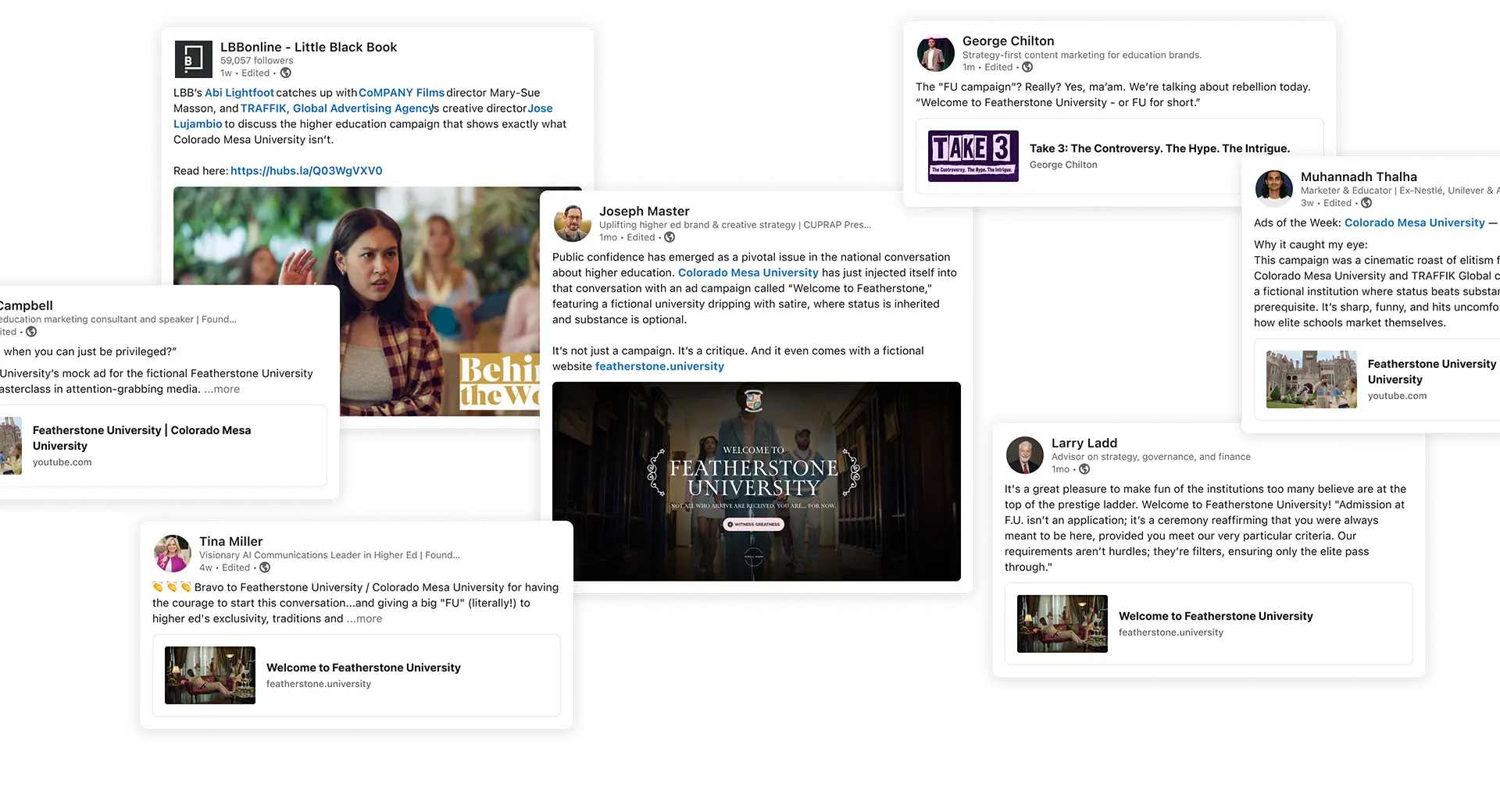Open the Take 3 article thumbnail

(973, 156)
